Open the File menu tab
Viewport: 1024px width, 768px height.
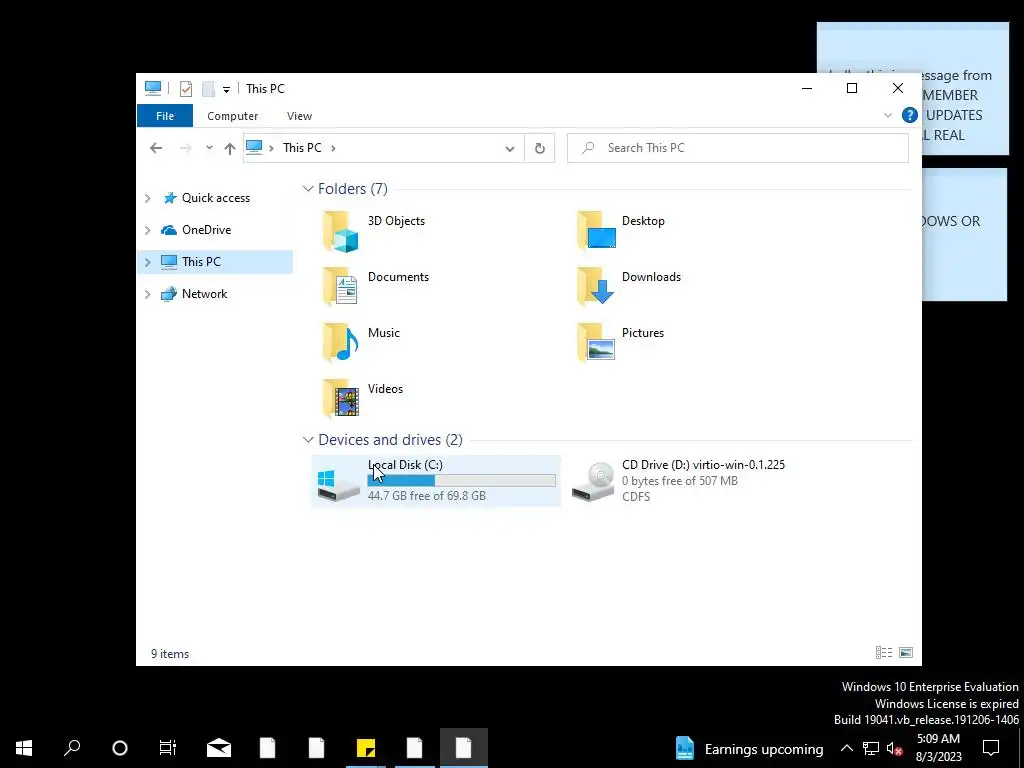coord(165,116)
